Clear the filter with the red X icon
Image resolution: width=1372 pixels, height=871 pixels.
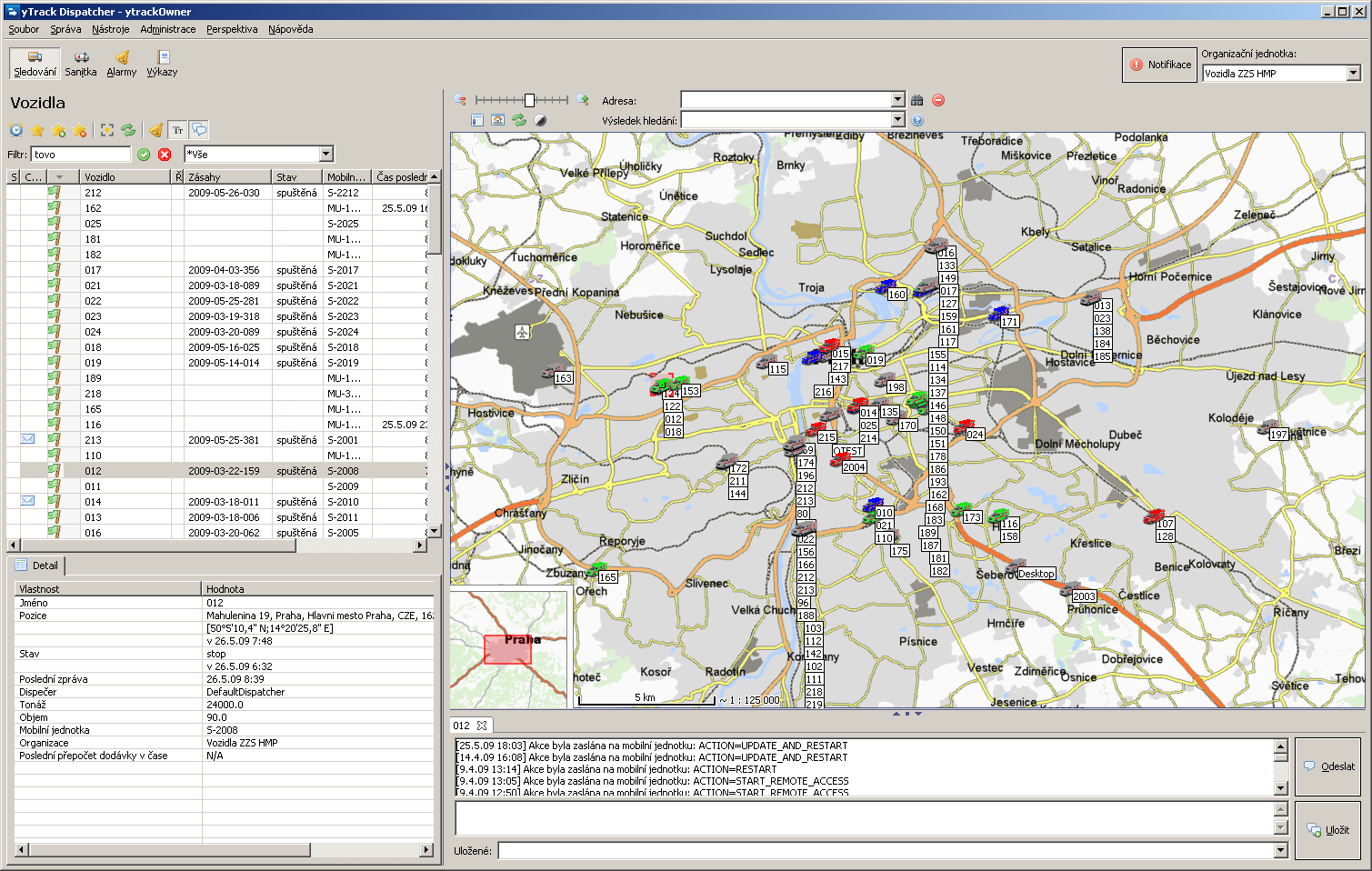pos(165,155)
